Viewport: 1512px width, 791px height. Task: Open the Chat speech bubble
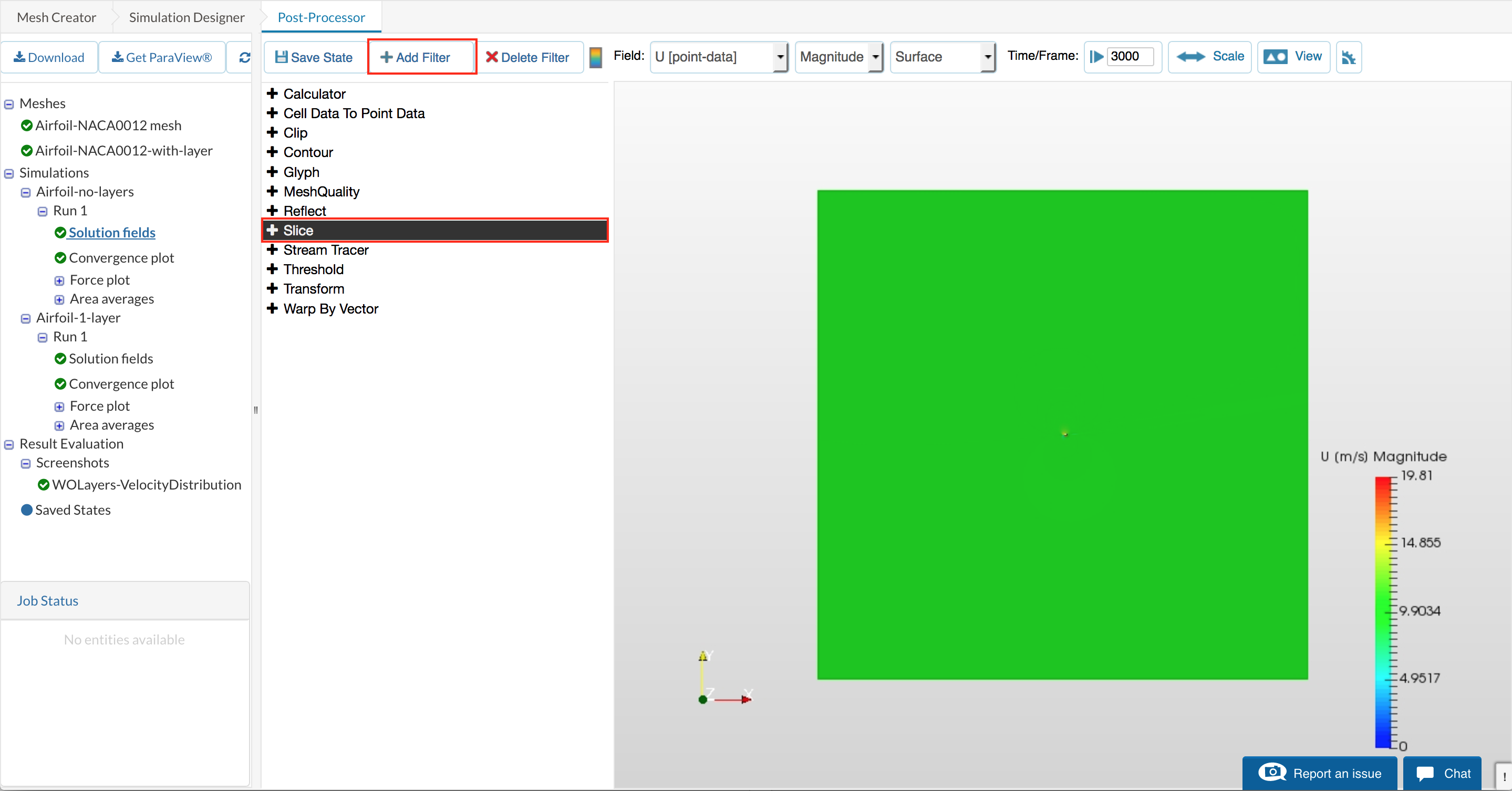click(1442, 773)
